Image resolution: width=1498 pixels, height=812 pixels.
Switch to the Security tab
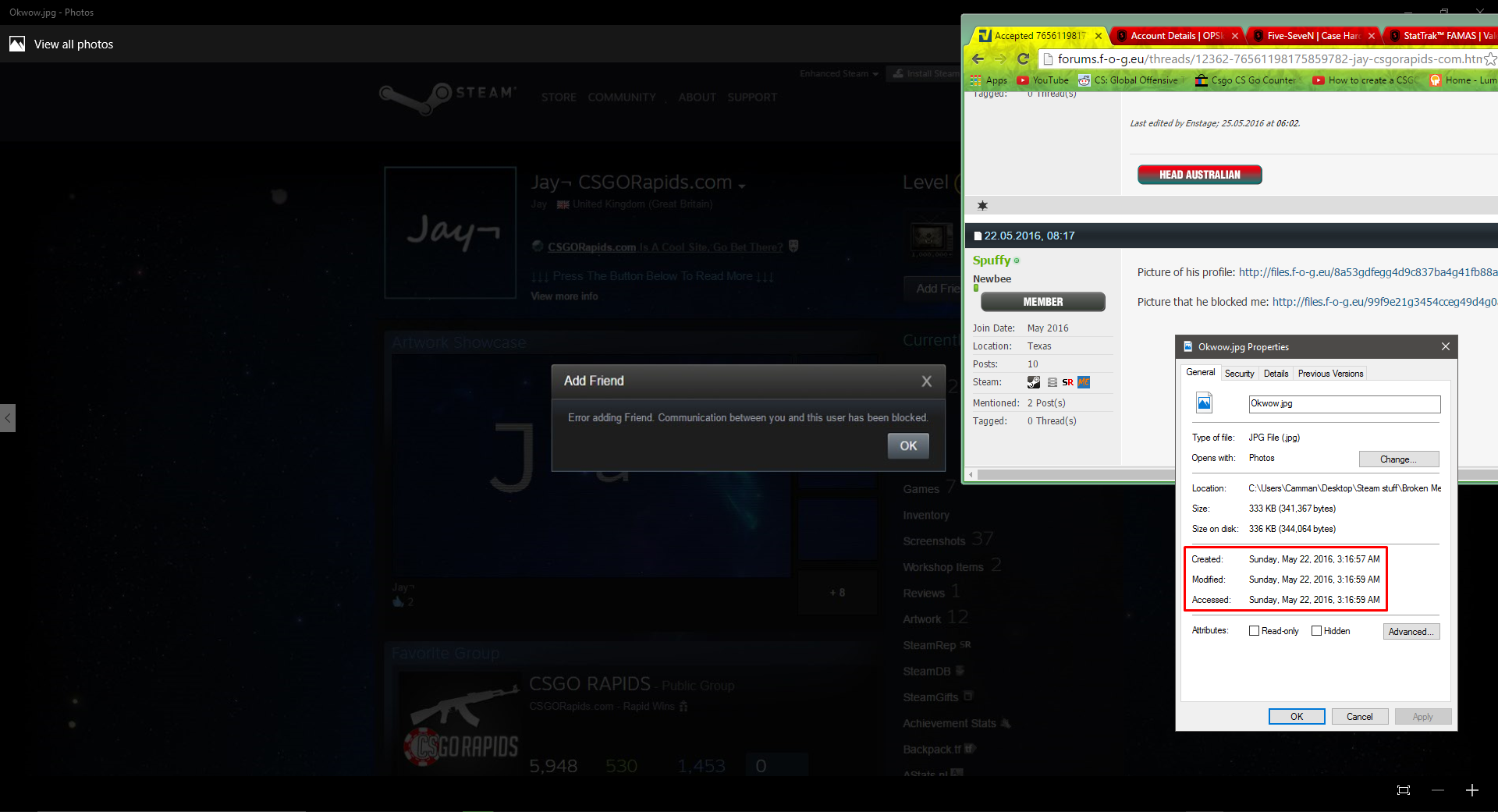(x=1239, y=374)
